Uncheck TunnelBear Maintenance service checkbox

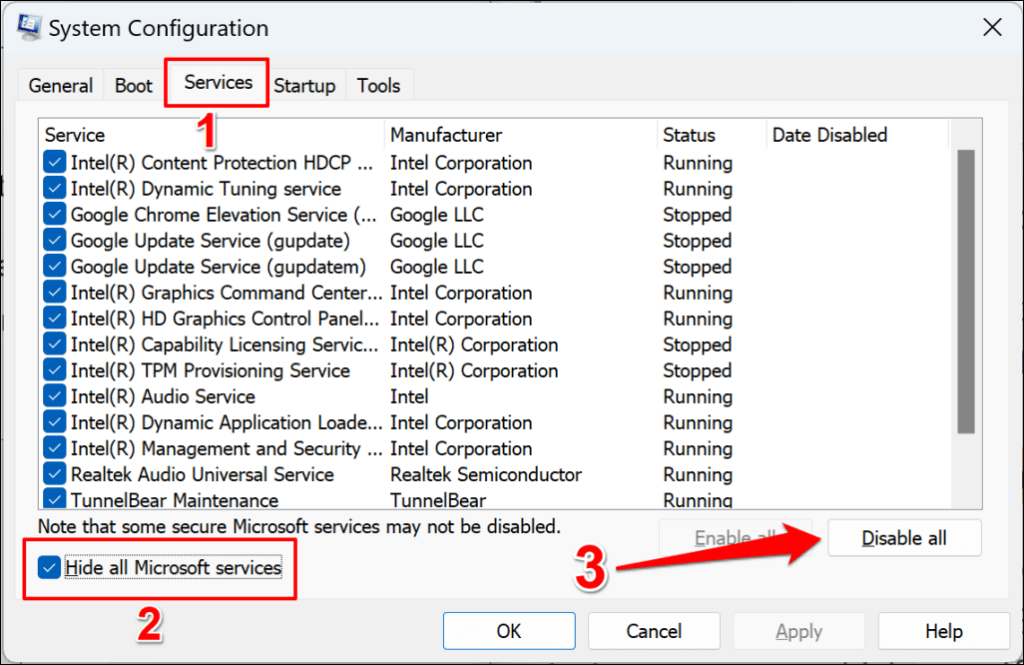pos(54,500)
